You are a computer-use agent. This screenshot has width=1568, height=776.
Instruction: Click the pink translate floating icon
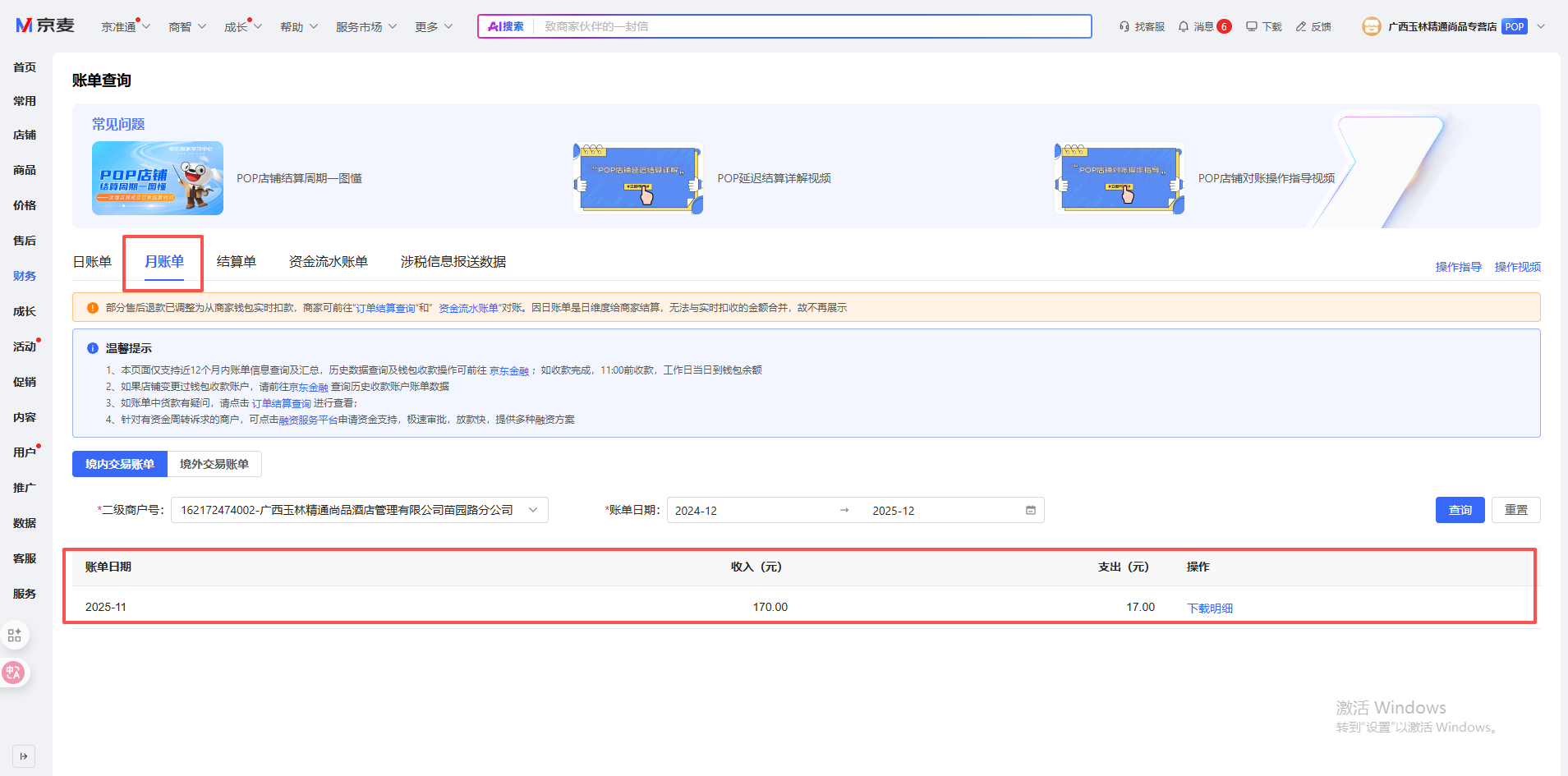14,673
